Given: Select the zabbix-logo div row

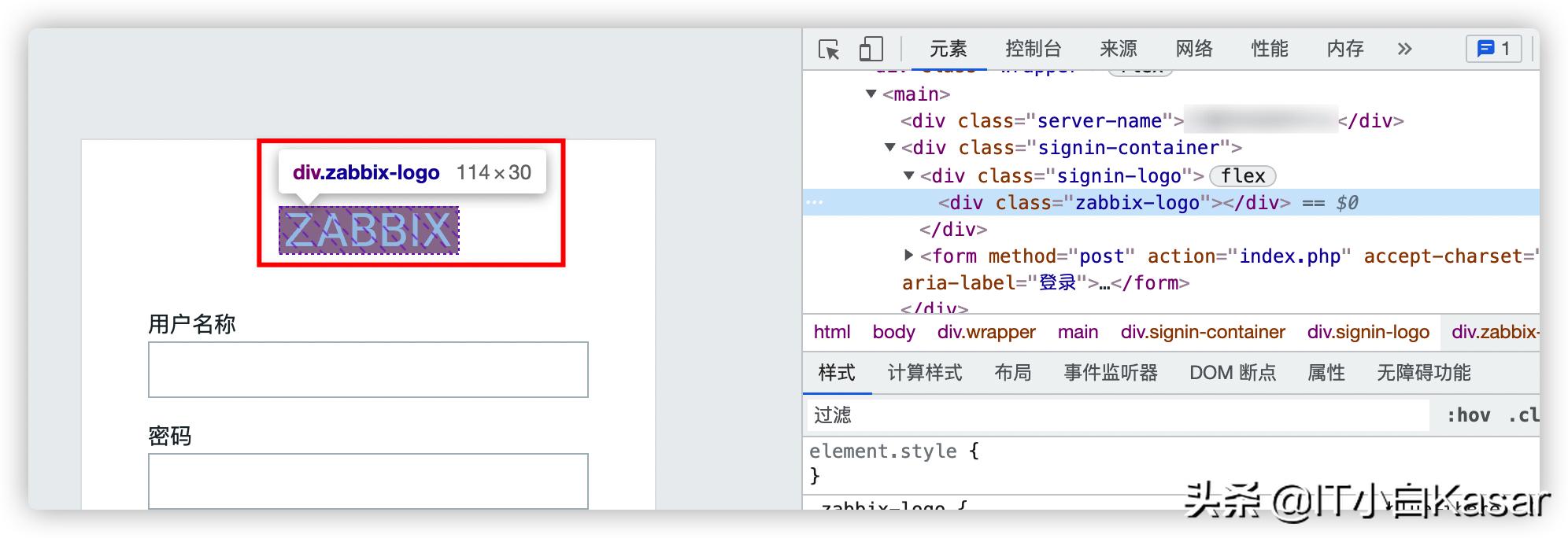Looking at the screenshot, I should tap(1171, 203).
